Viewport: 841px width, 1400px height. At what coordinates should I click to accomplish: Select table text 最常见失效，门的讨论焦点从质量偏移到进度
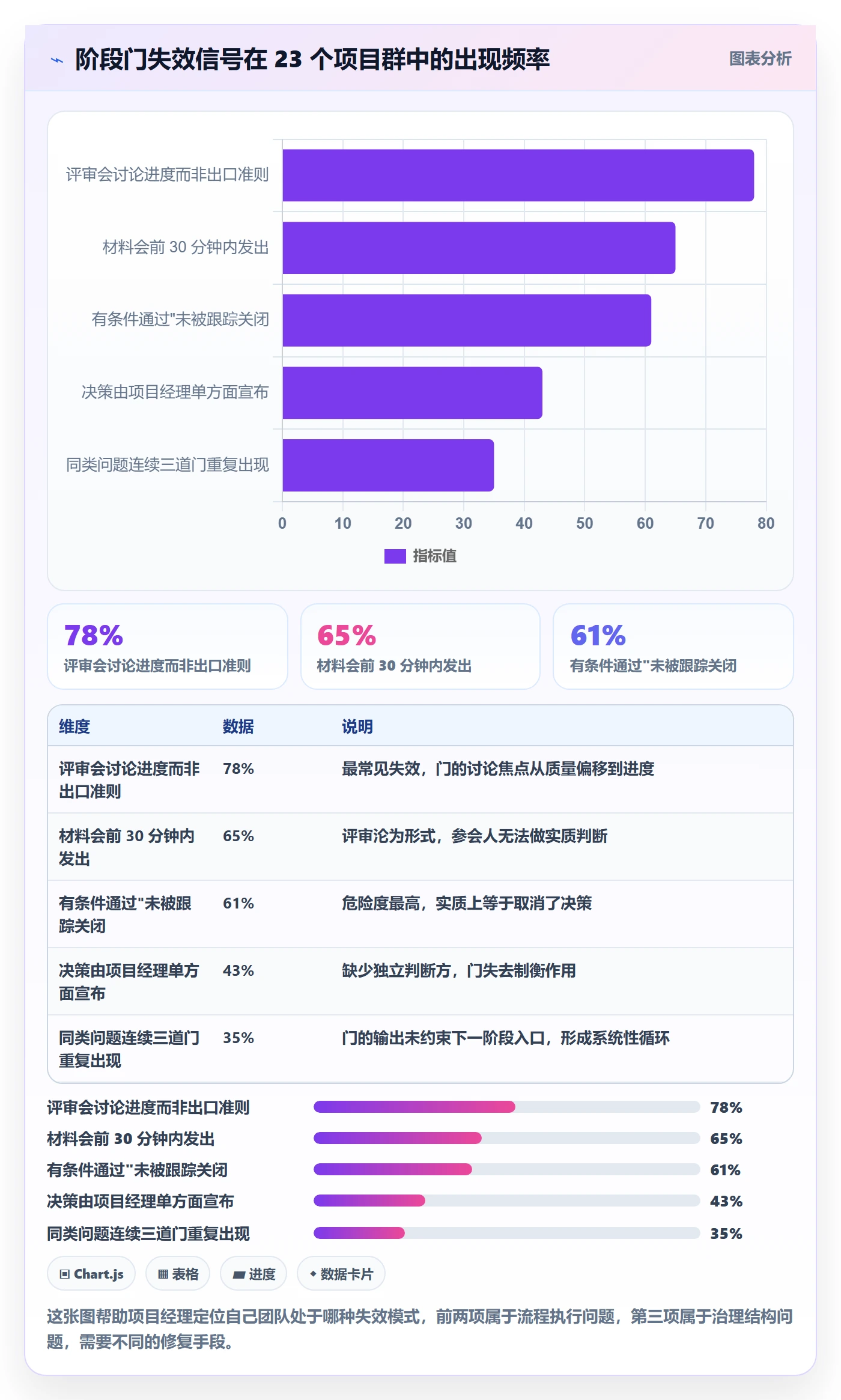(x=498, y=768)
